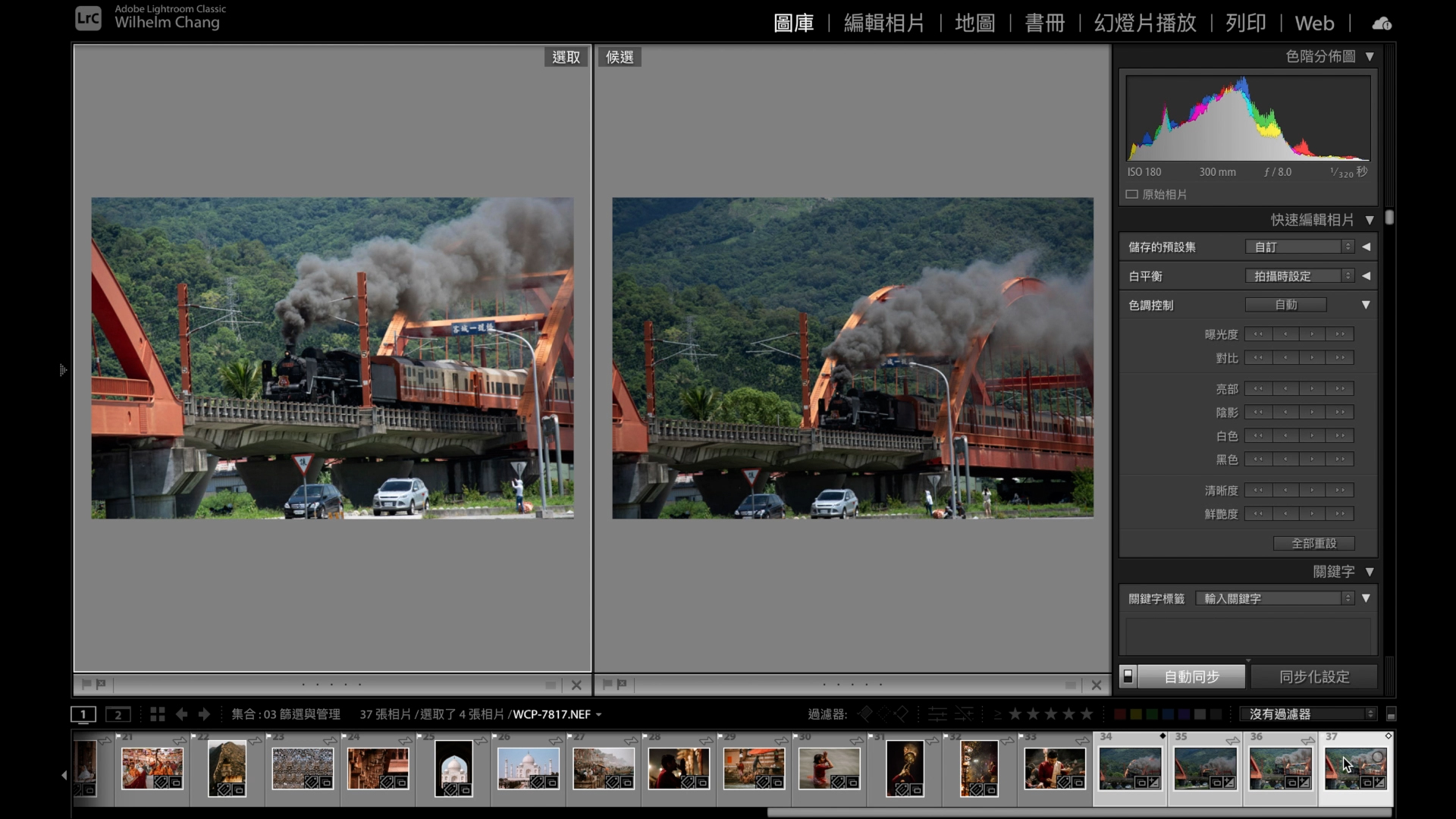Switch to the 圖庫 (Library) module
The width and height of the screenshot is (1456, 819).
coord(793,24)
